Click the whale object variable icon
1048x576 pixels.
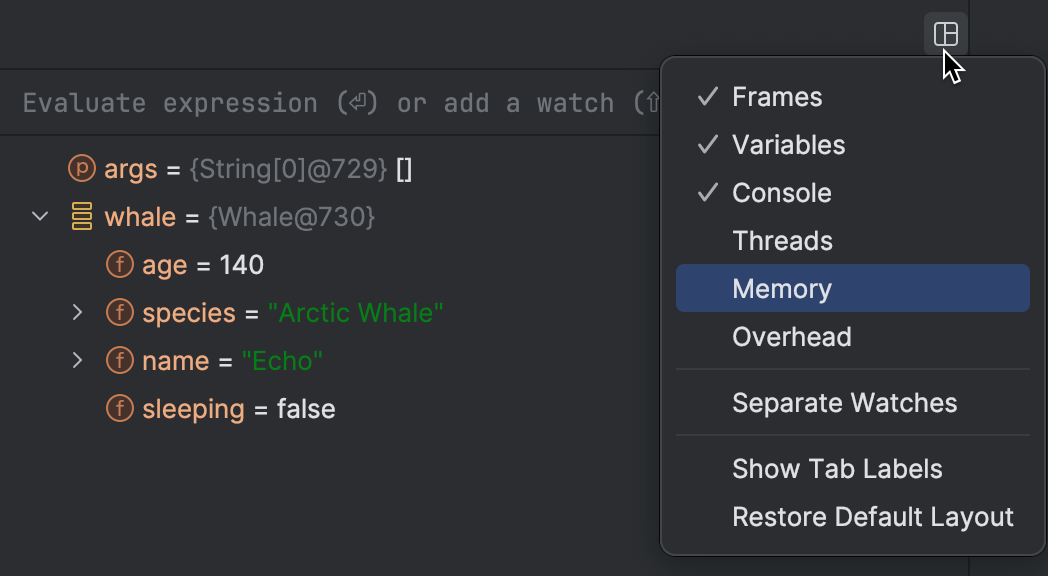tap(81, 217)
